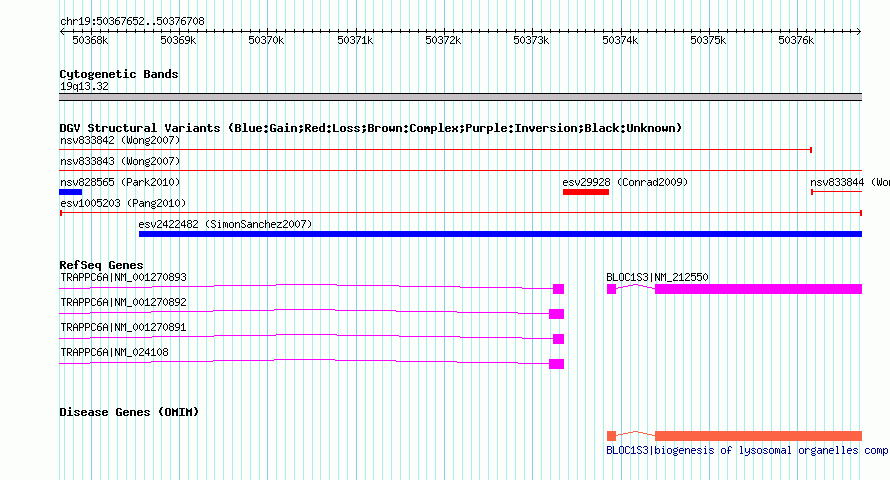Select the RefSeq Genes track title

[x=101, y=265]
